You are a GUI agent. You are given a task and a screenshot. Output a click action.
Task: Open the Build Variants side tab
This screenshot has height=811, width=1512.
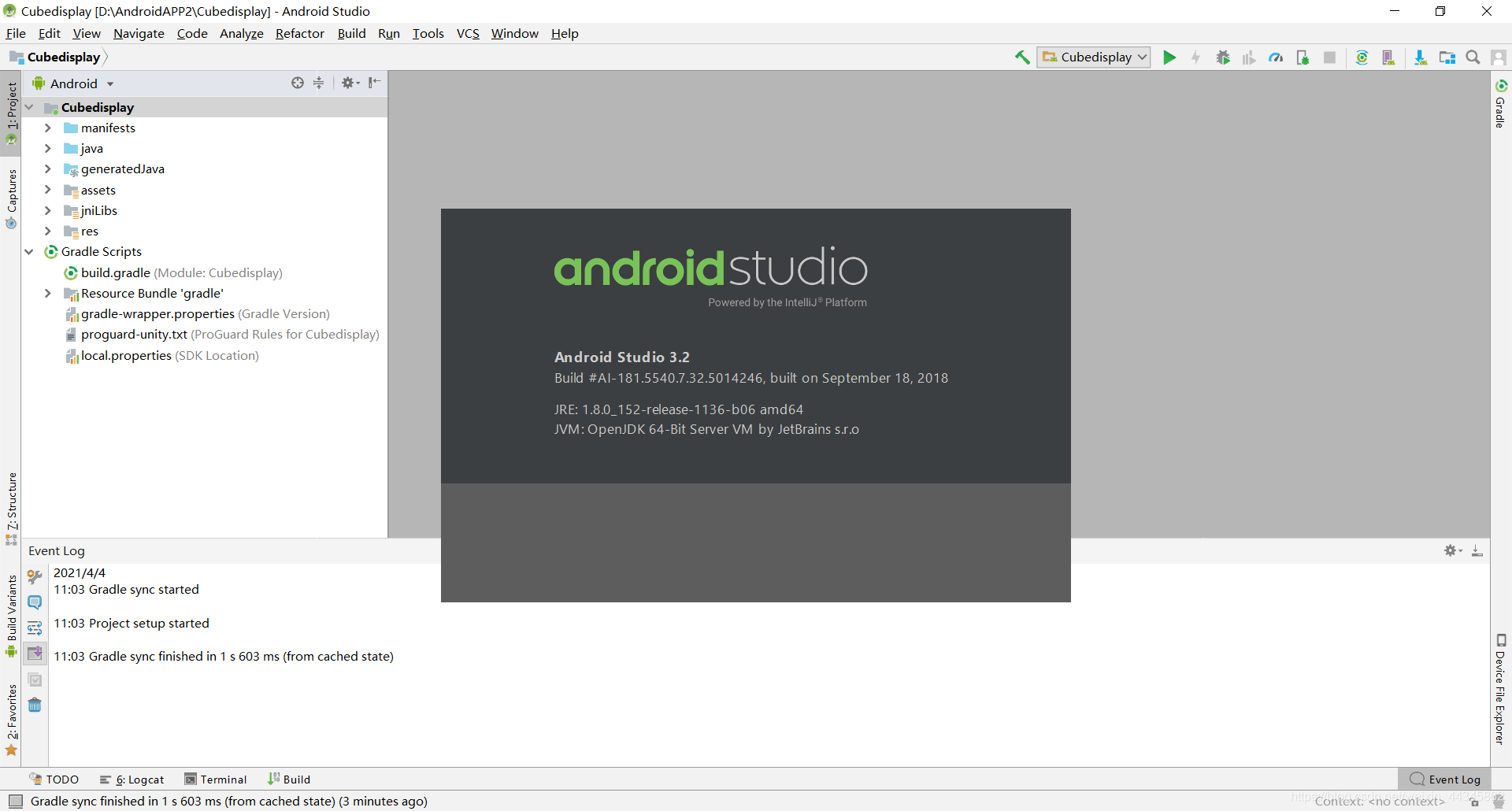(x=11, y=616)
